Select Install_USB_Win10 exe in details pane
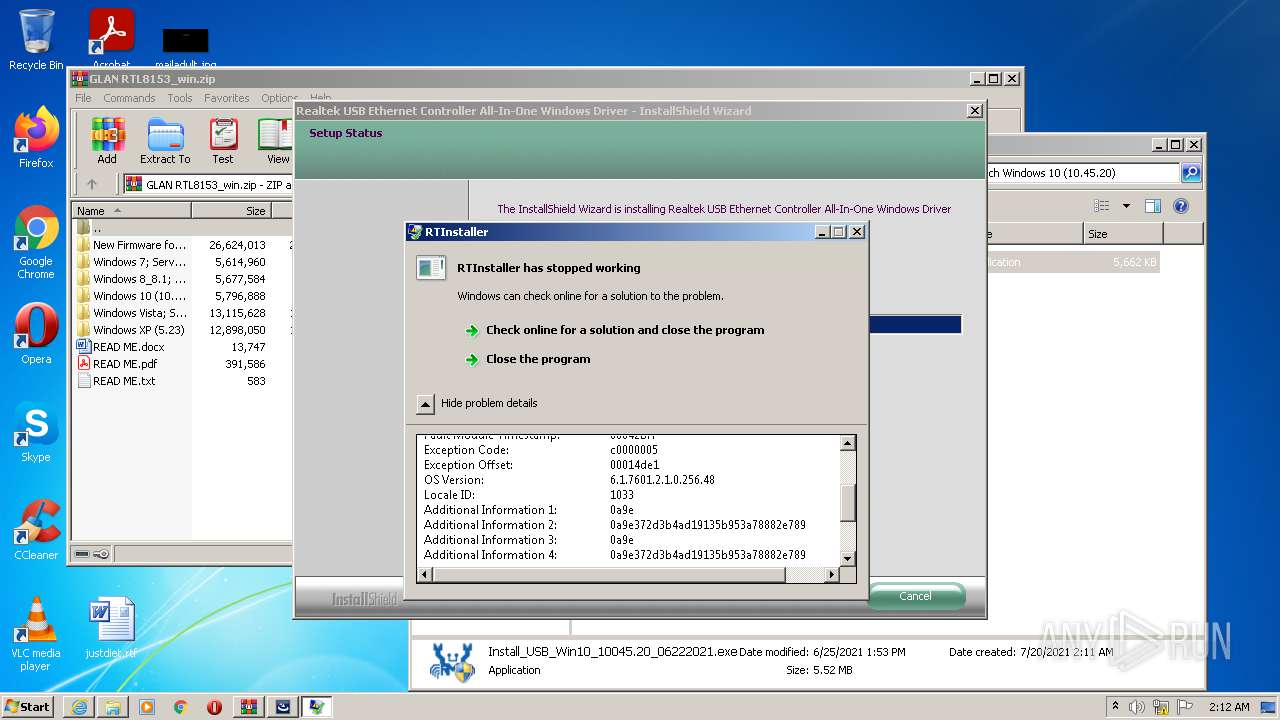 [x=612, y=652]
